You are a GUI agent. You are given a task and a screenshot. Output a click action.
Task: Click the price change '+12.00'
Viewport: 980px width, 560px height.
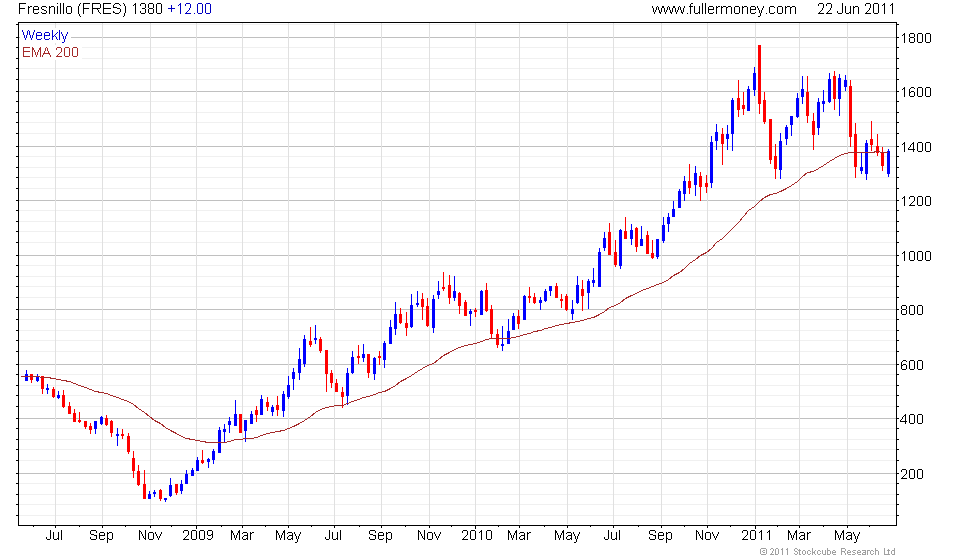click(189, 9)
